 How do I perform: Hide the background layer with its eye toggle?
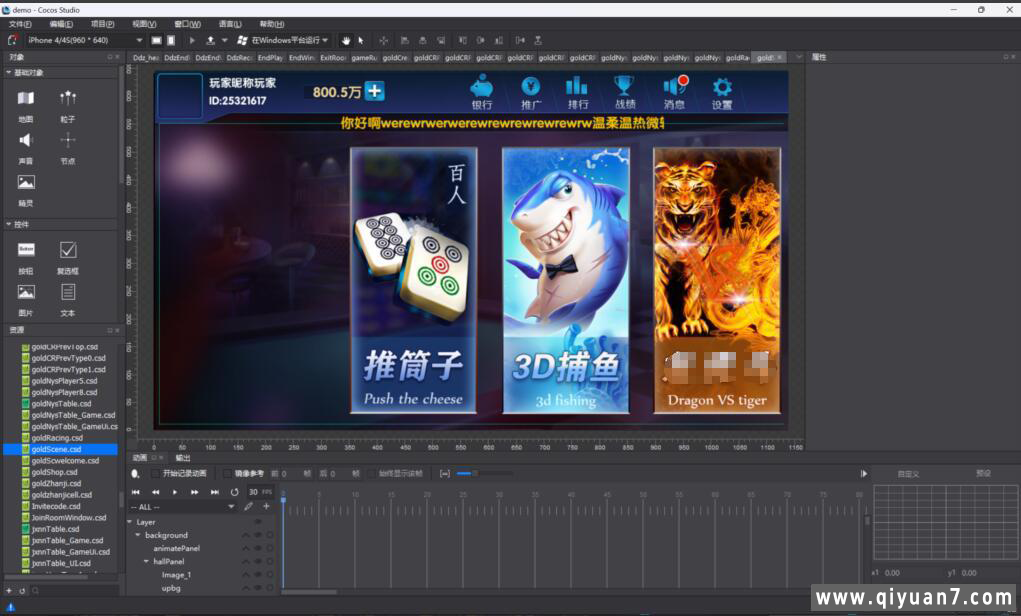[259, 534]
